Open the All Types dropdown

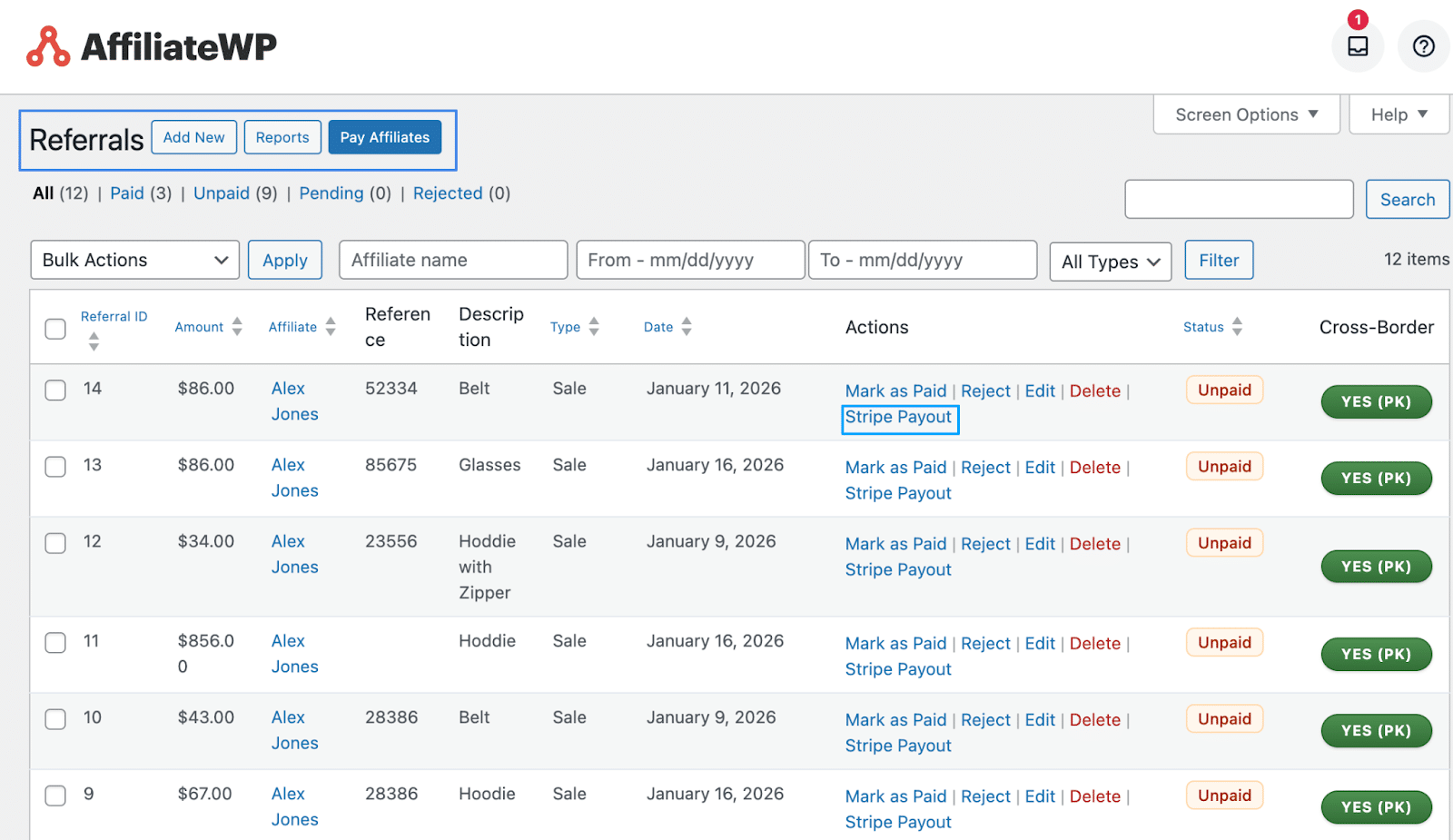1111,262
